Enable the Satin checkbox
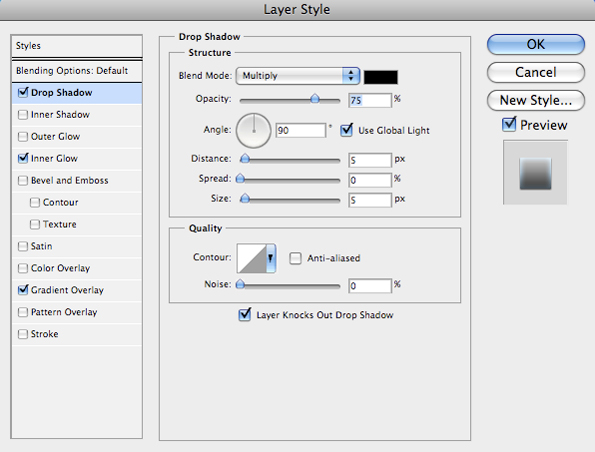Screen dimensions: 595x452 point(23,247)
